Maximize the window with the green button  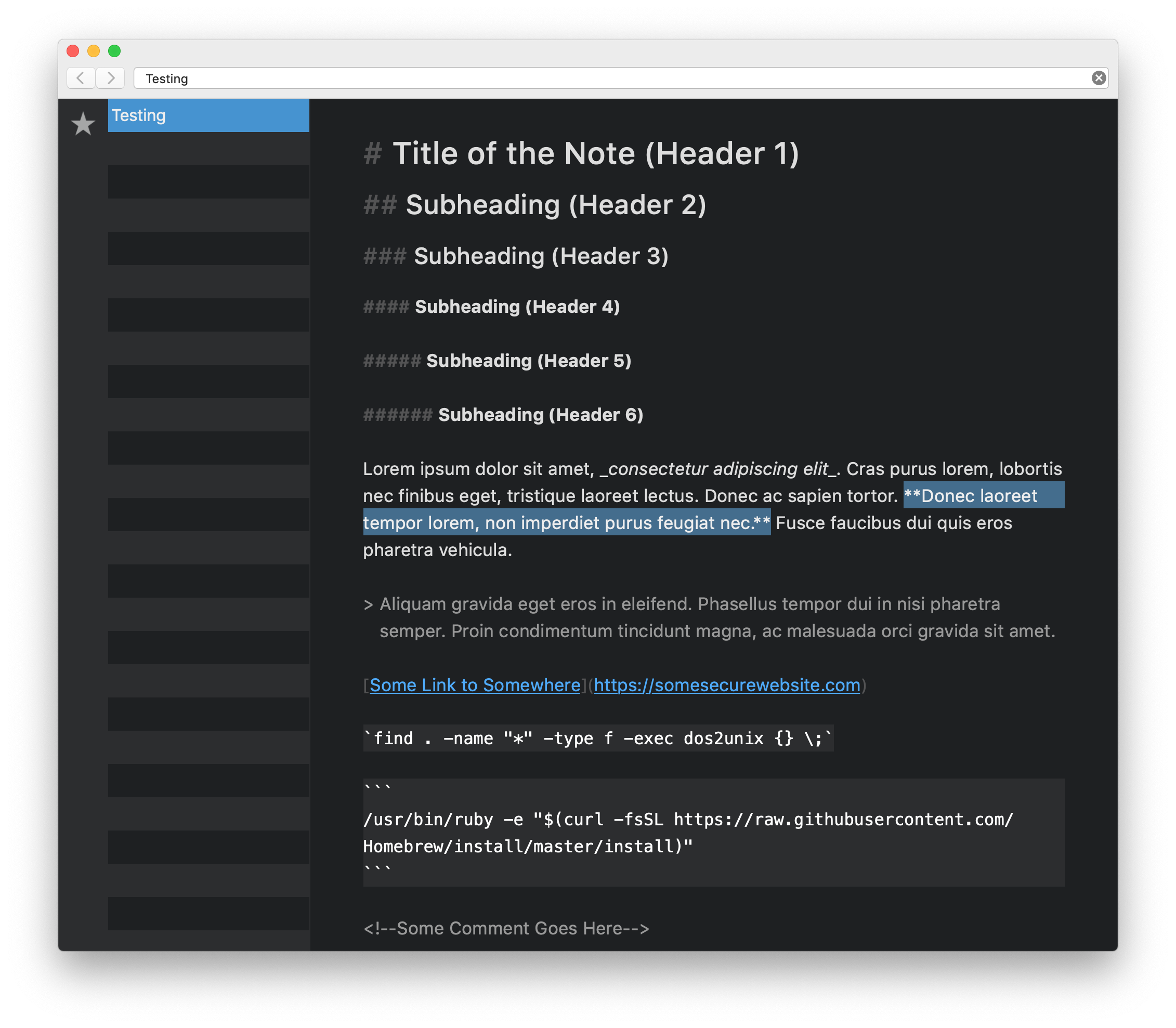[114, 51]
